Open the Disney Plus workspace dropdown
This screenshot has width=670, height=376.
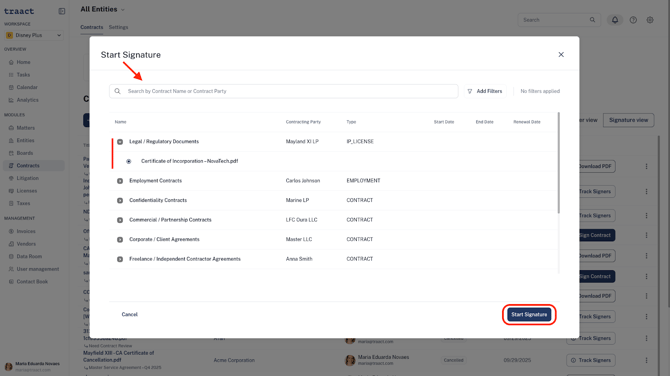34,35
